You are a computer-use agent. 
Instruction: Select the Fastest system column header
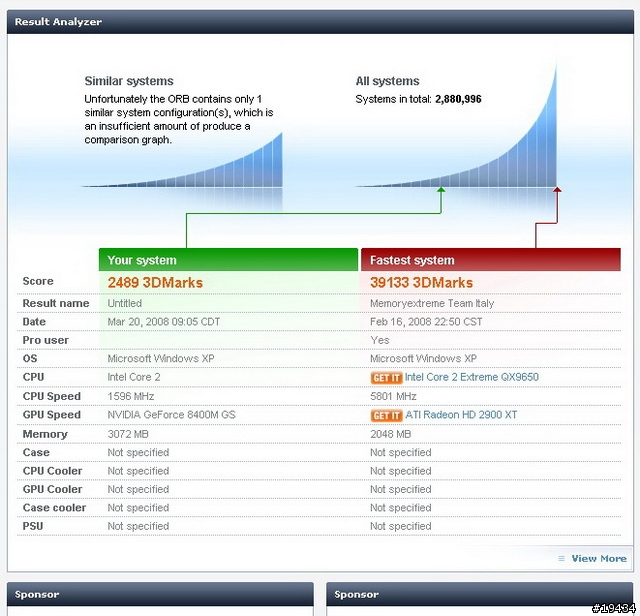tap(491, 260)
